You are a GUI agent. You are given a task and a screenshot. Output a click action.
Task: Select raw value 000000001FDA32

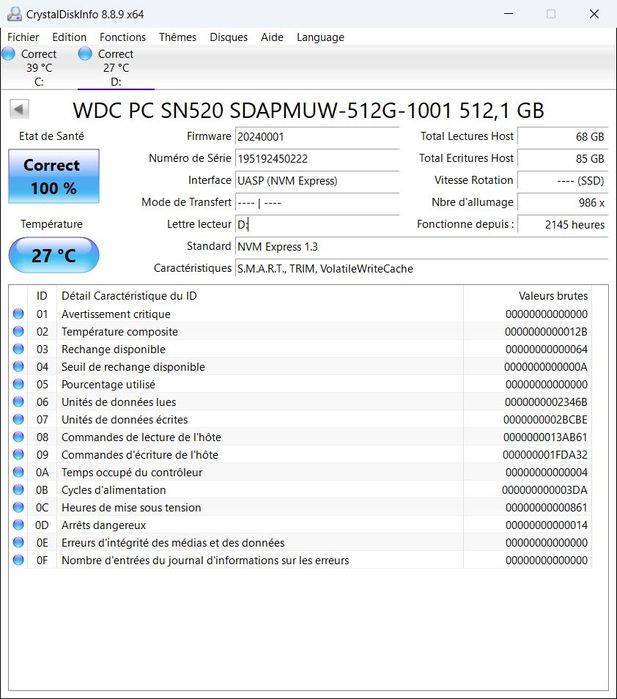point(545,455)
